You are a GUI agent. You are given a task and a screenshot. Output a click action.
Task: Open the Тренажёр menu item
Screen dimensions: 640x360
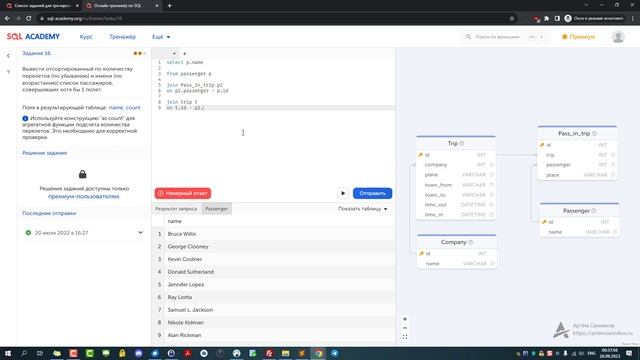click(122, 37)
